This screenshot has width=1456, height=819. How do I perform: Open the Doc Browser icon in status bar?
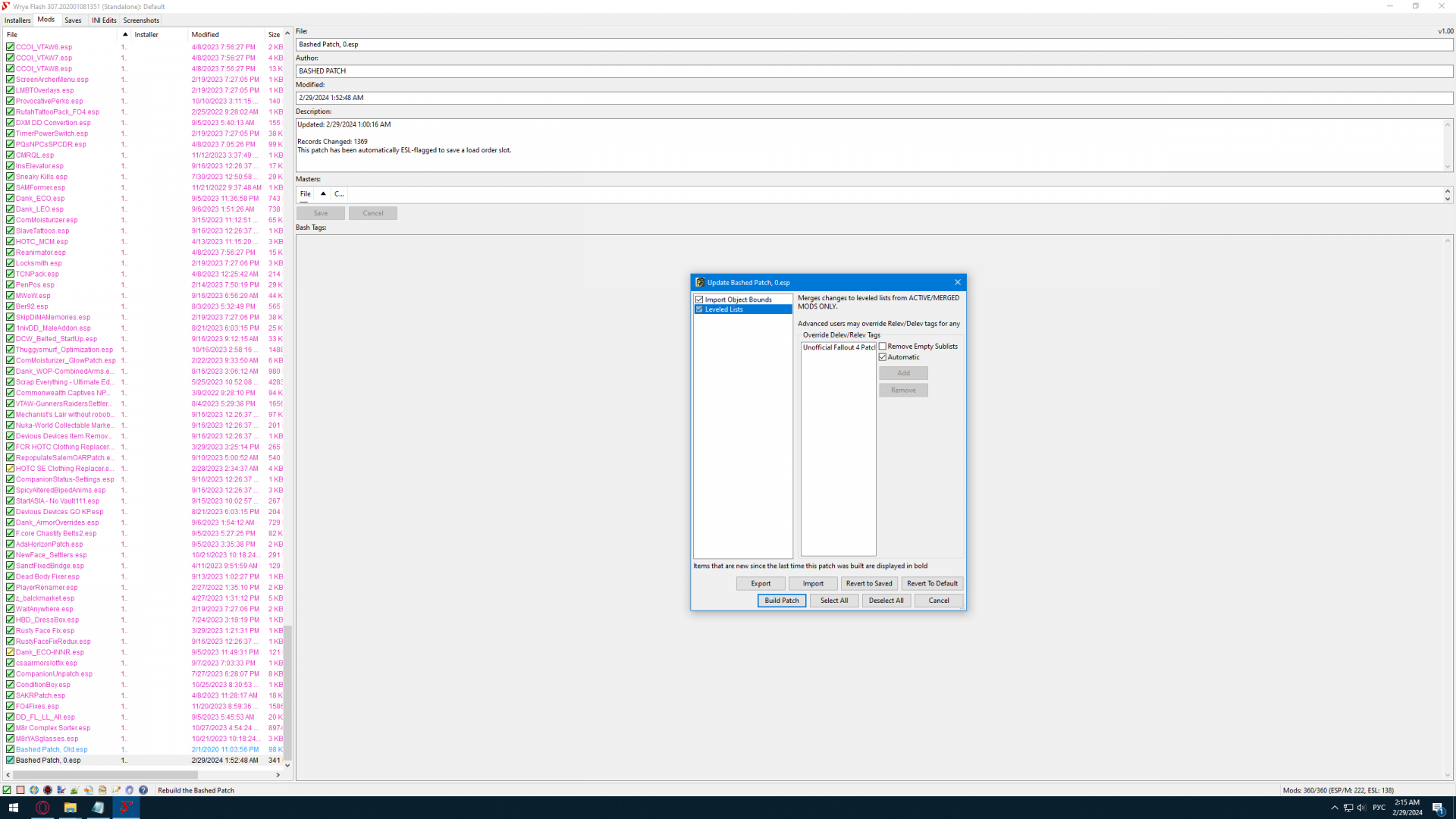(102, 790)
